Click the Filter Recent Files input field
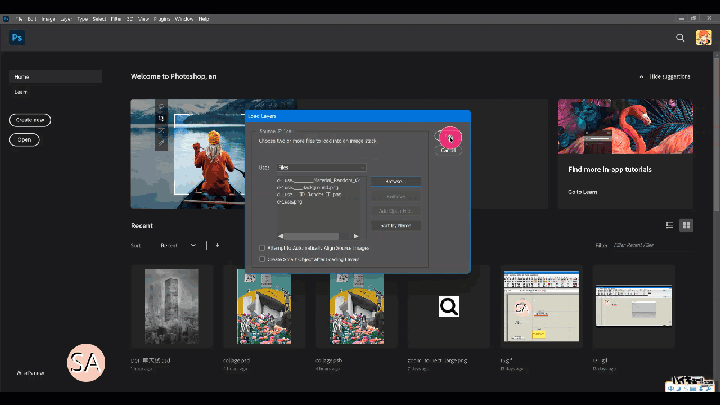 653,245
